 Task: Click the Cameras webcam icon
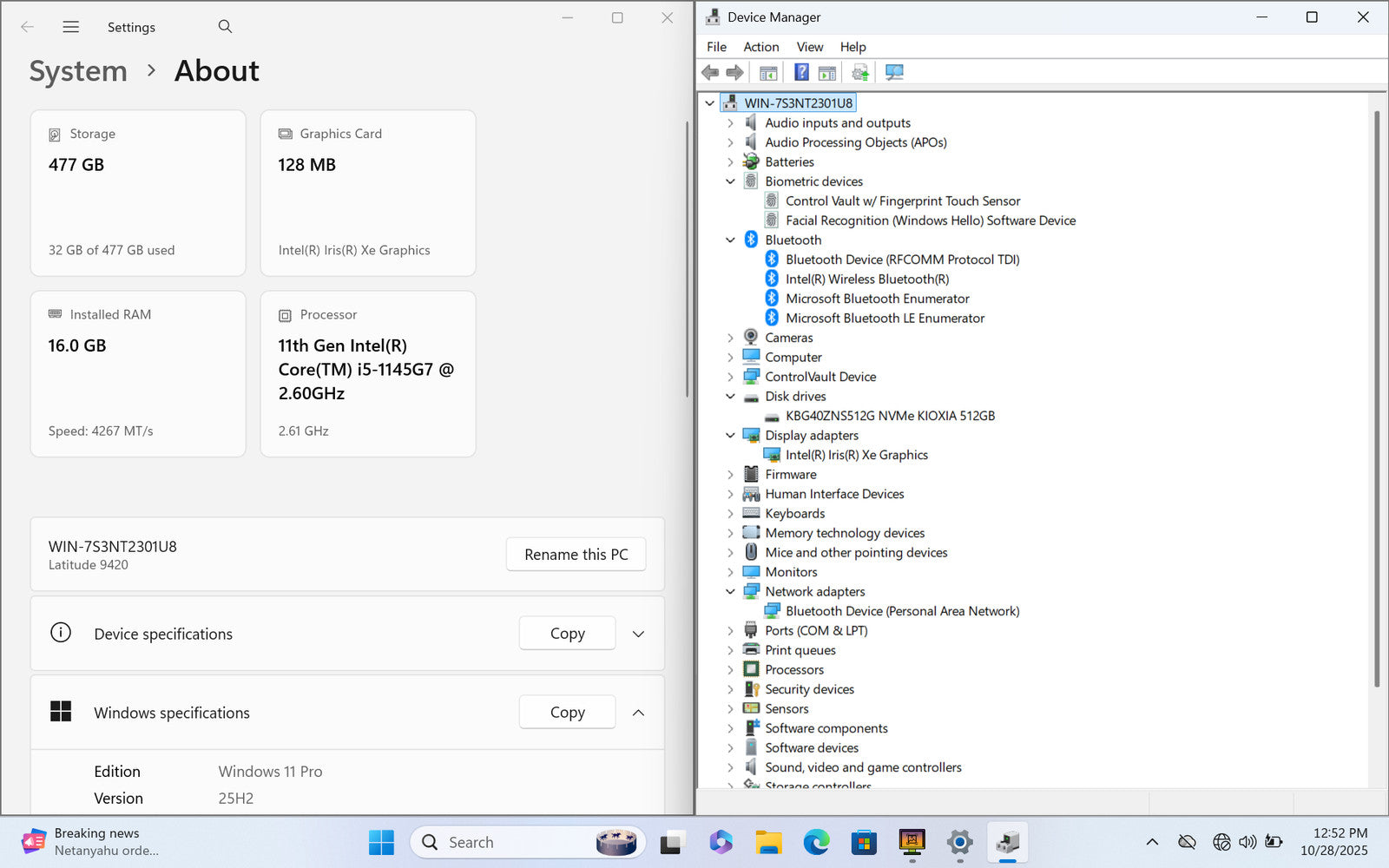(x=751, y=338)
